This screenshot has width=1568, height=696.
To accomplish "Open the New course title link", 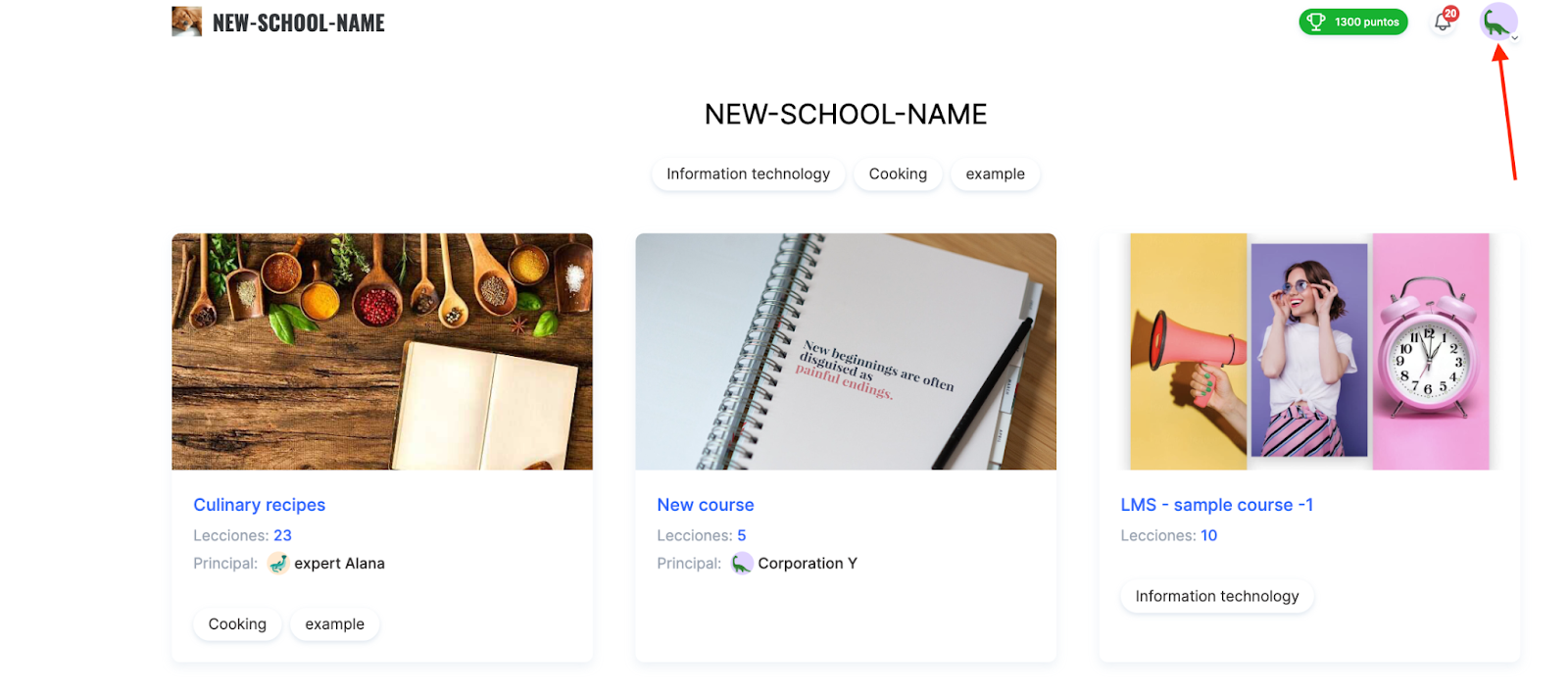I will [706, 505].
